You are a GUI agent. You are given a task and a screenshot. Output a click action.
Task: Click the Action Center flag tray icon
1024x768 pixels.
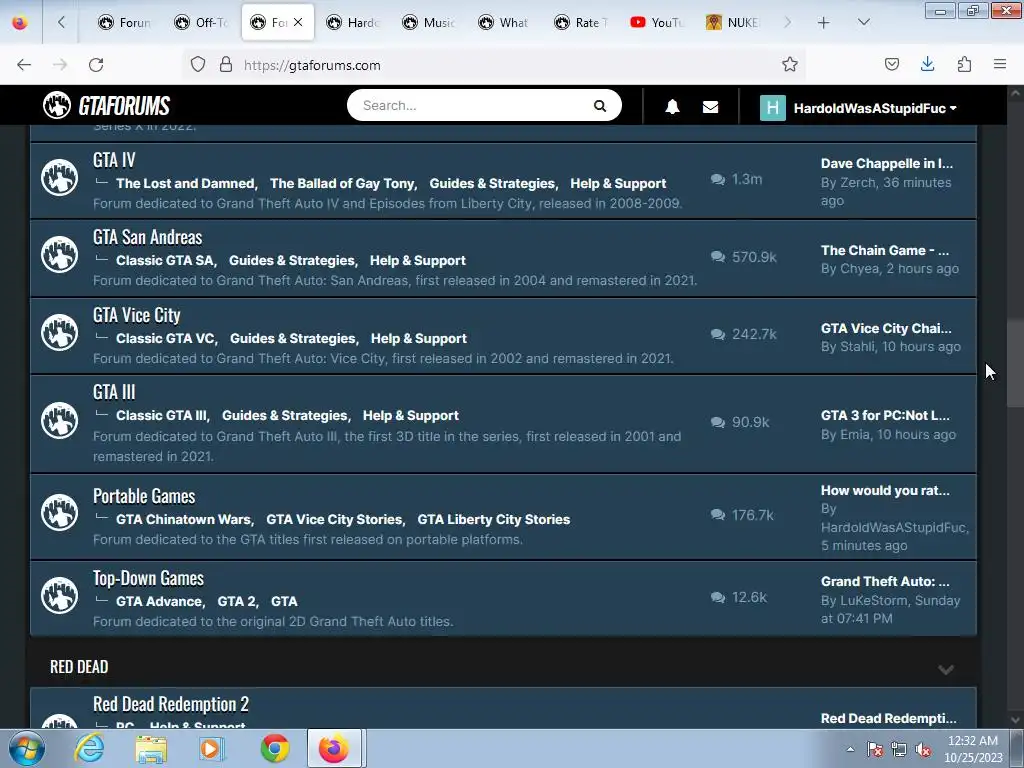click(x=875, y=749)
